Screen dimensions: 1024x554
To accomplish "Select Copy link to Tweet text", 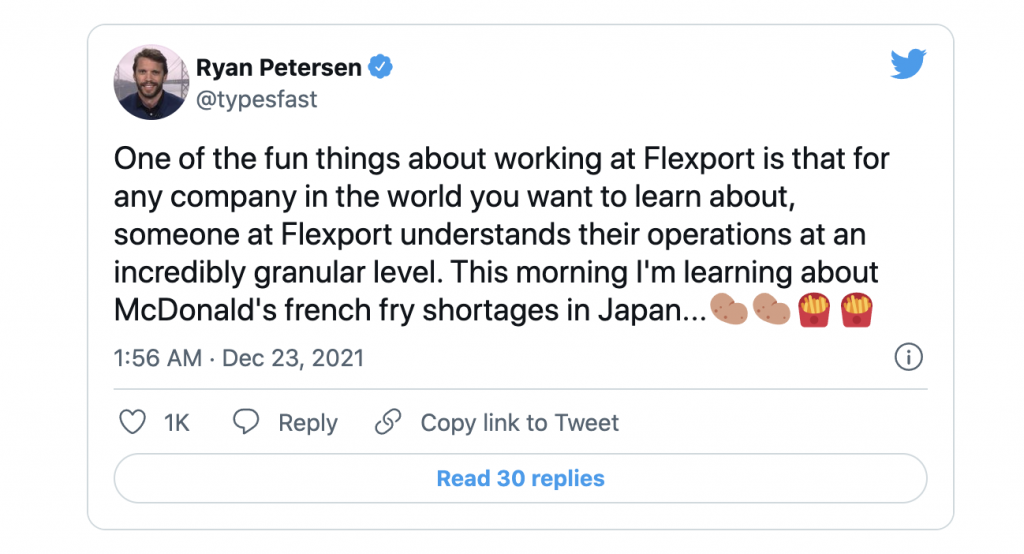I will coord(519,423).
